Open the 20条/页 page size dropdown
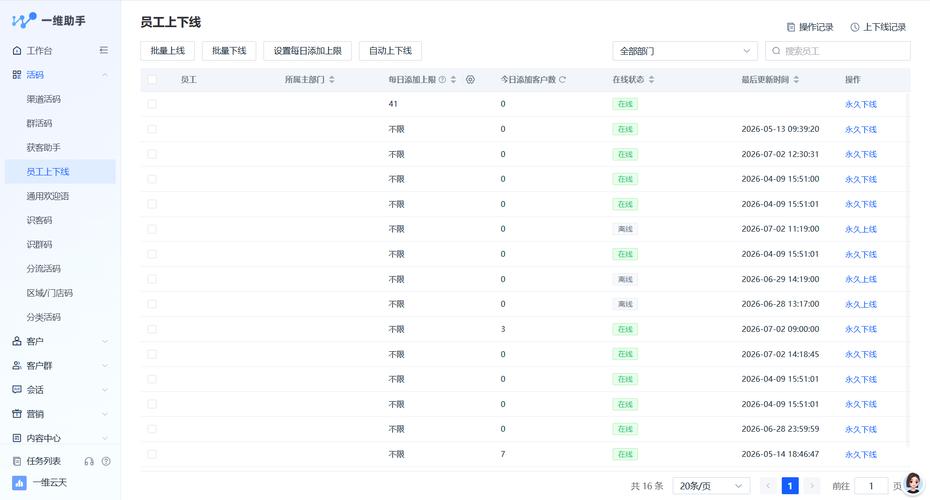This screenshot has width=930, height=500. click(x=711, y=486)
